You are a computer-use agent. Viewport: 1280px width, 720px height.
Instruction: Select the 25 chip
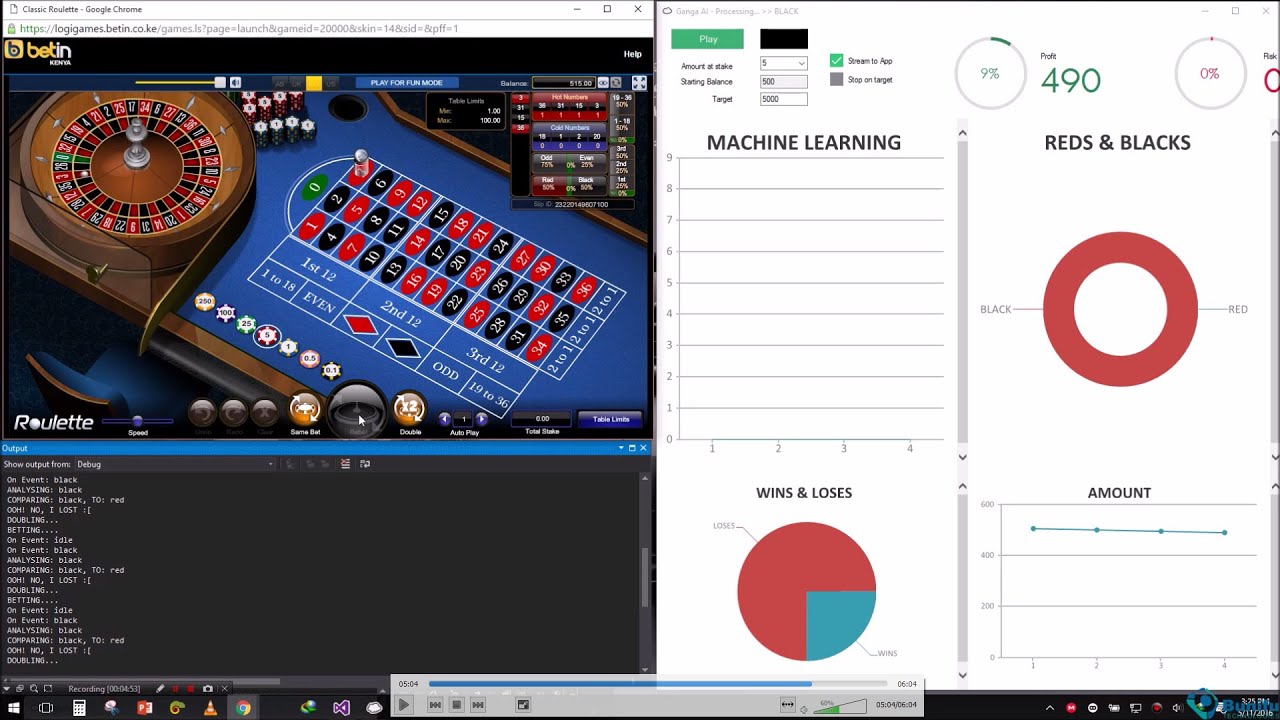click(x=246, y=324)
